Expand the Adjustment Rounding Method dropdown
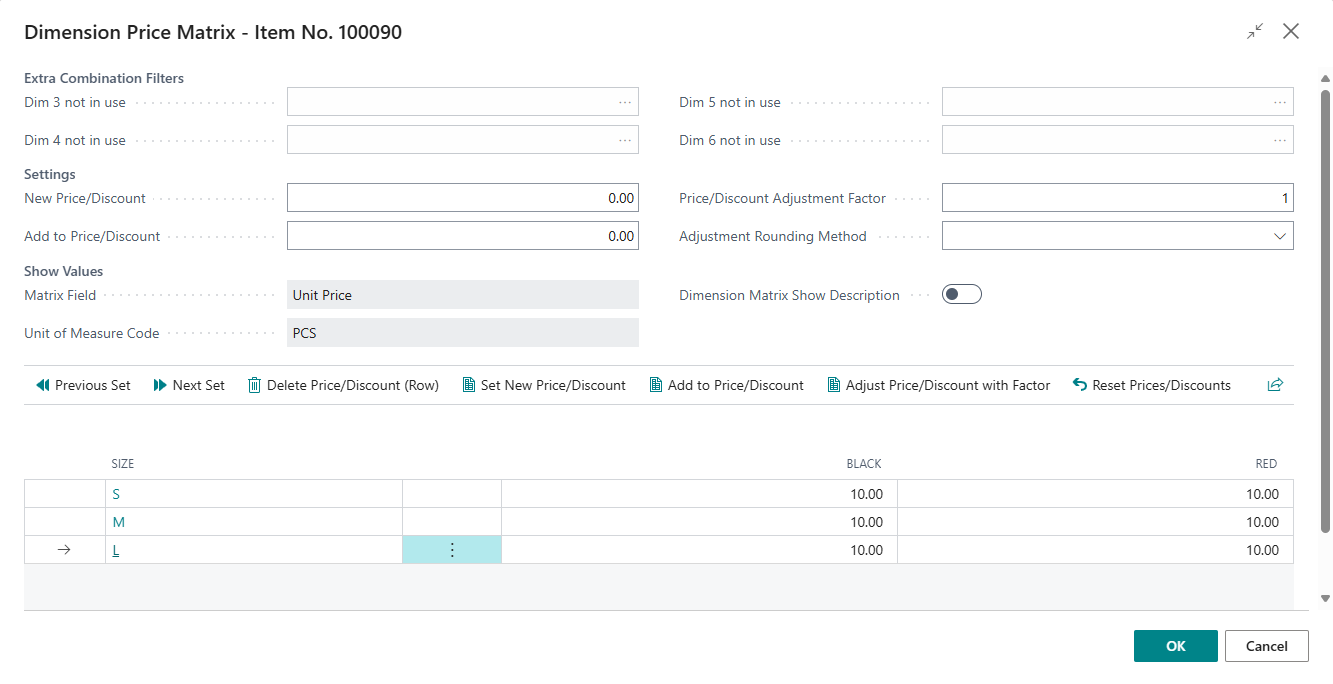Image resolution: width=1333 pixels, height=684 pixels. (x=1279, y=236)
